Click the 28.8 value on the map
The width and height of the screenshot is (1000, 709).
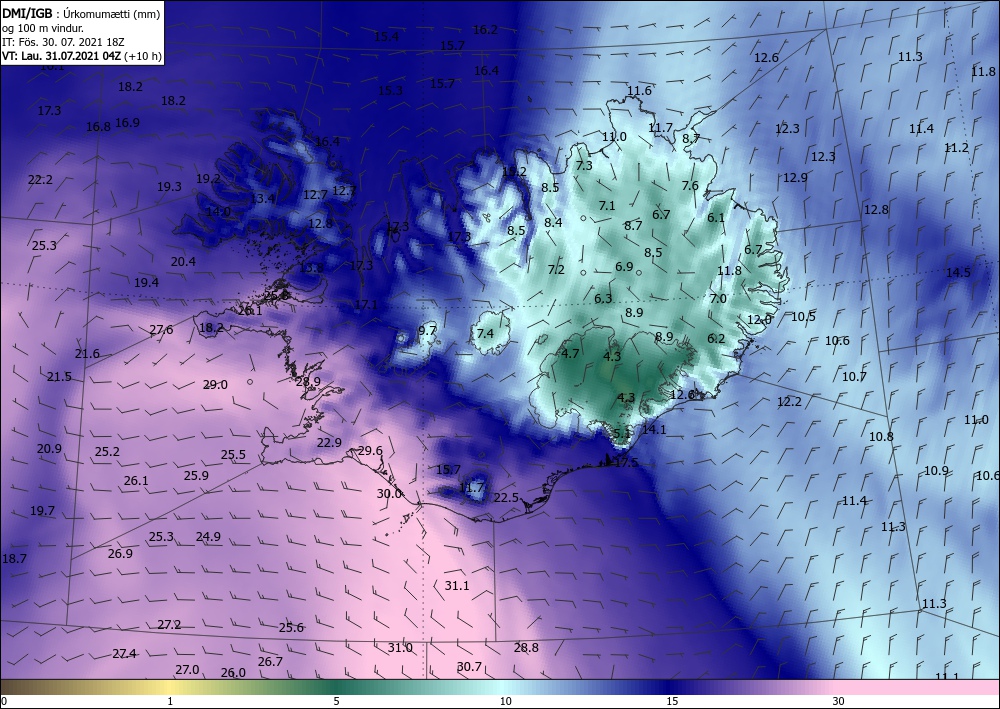(x=526, y=648)
